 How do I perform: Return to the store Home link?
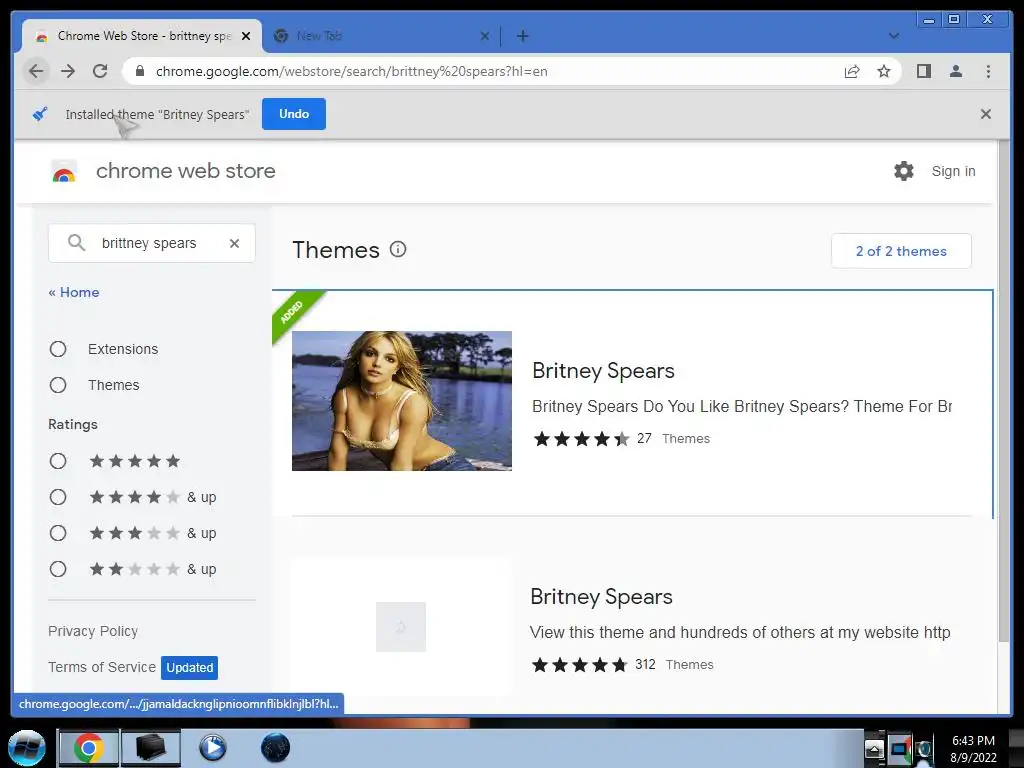coord(74,292)
